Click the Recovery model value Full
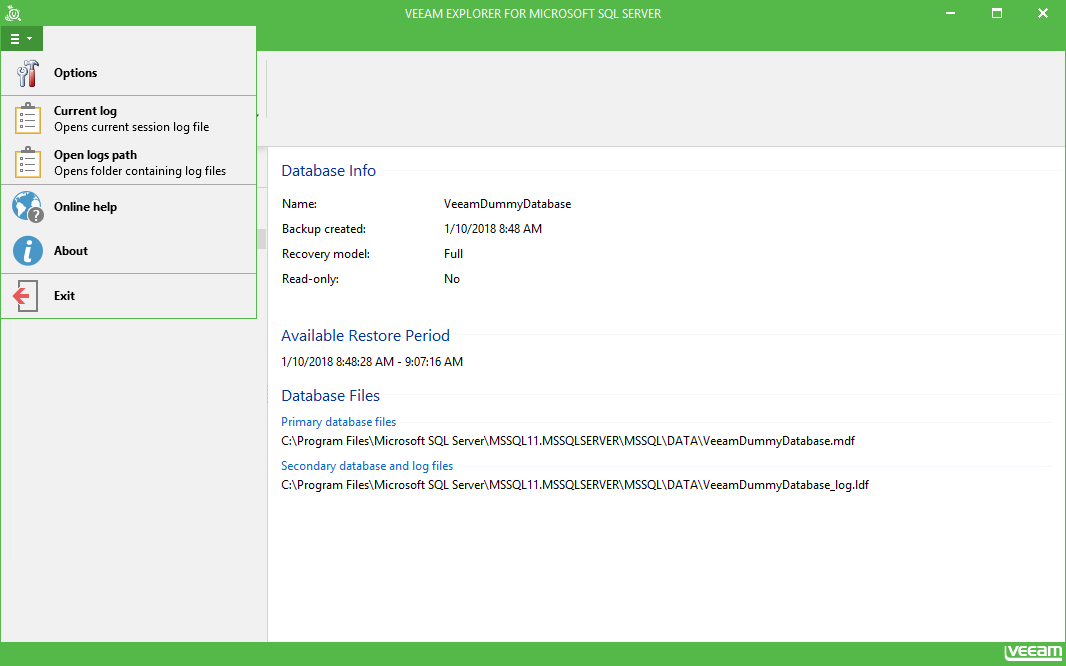The width and height of the screenshot is (1066, 666). pos(453,254)
